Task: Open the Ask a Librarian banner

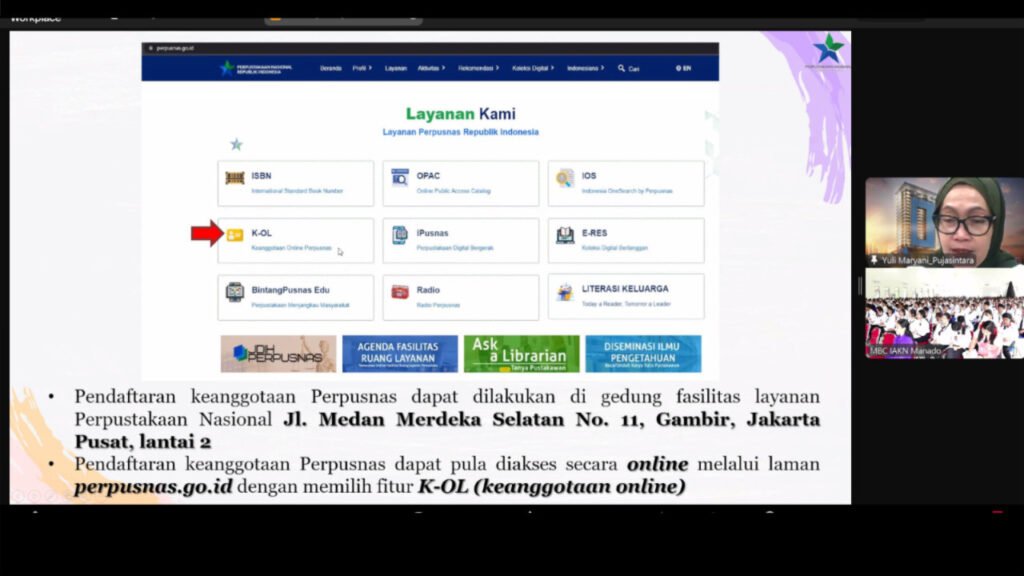Action: click(x=521, y=353)
